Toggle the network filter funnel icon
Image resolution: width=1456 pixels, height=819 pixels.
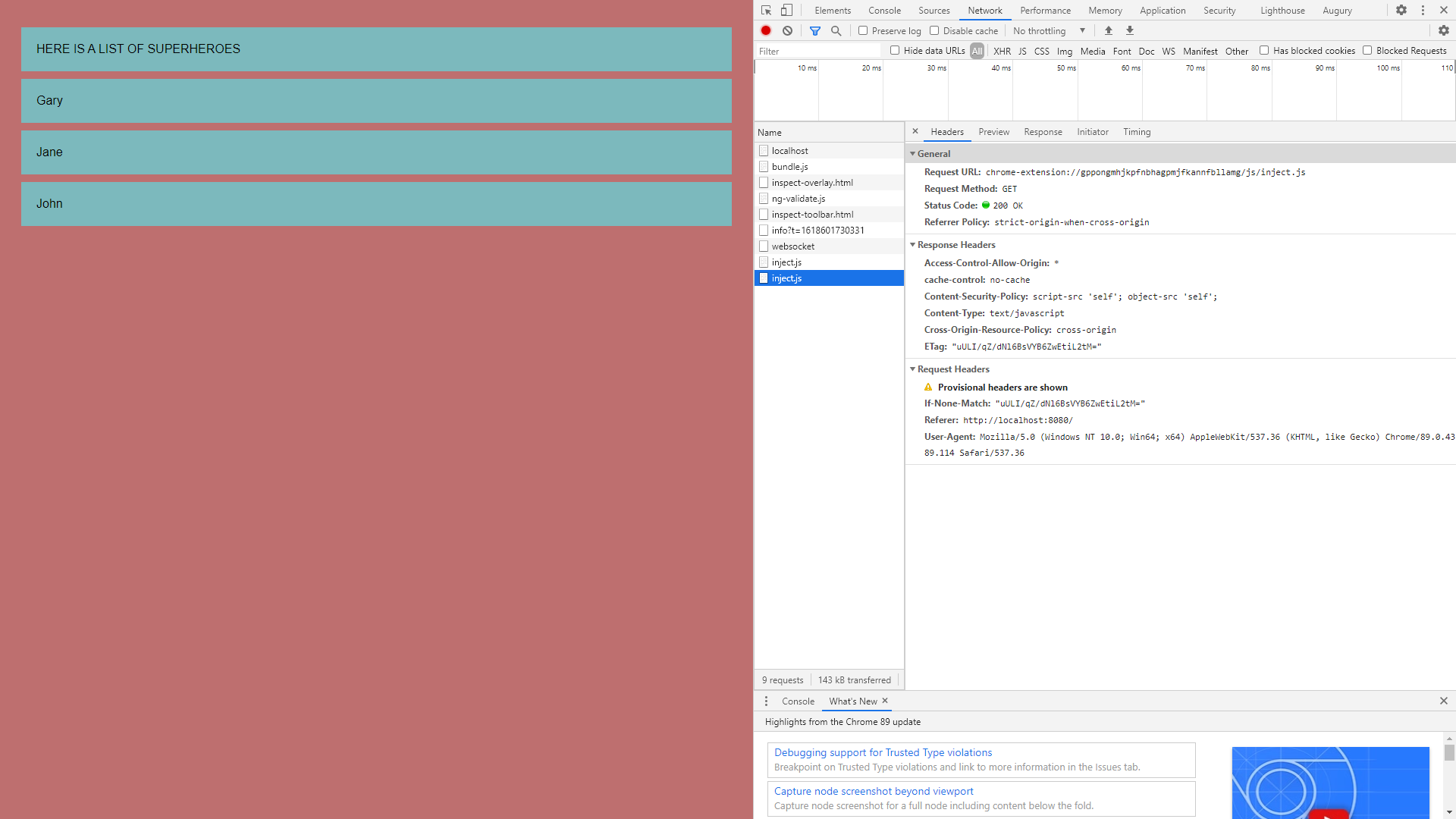(x=815, y=31)
